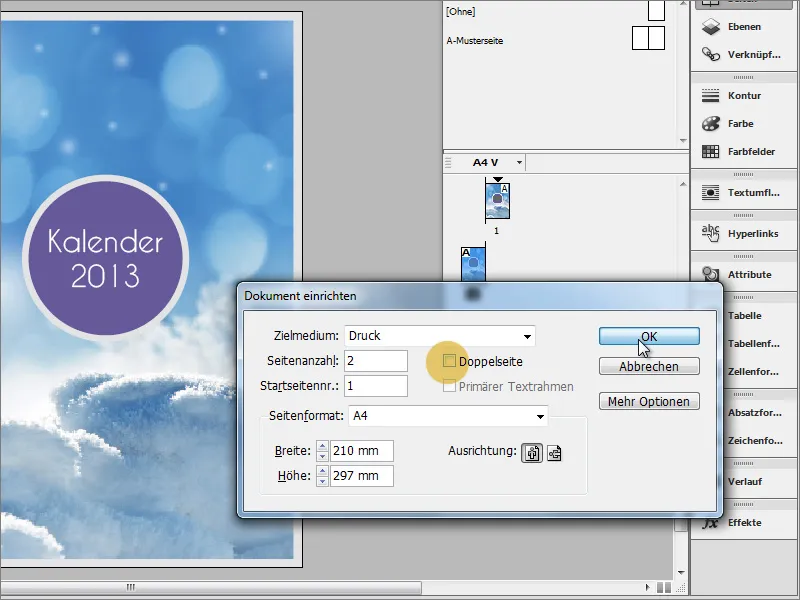Viewport: 800px width, 600px height.
Task: Open the Attribute panel icon
Action: click(711, 274)
